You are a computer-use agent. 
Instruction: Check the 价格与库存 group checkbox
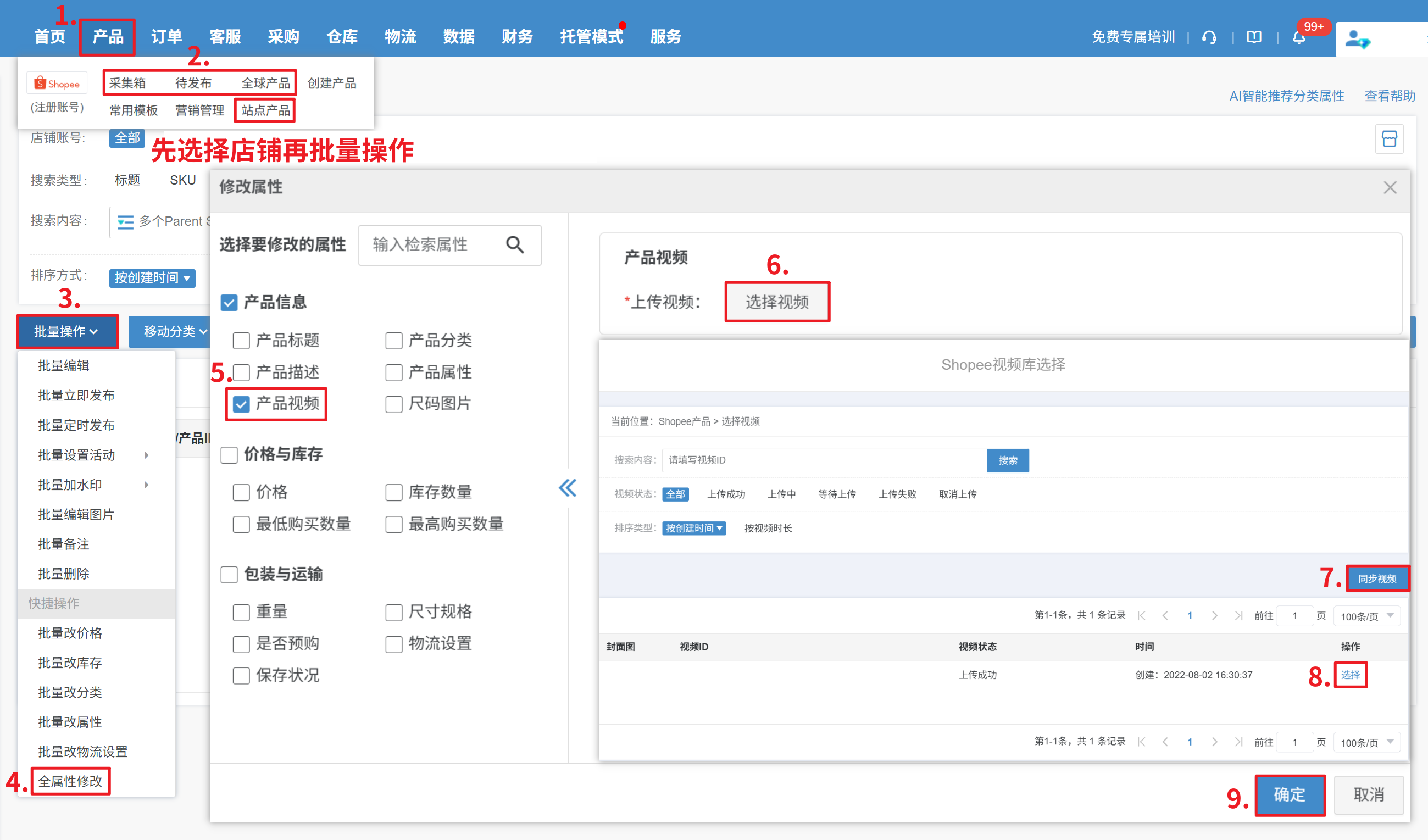point(229,454)
